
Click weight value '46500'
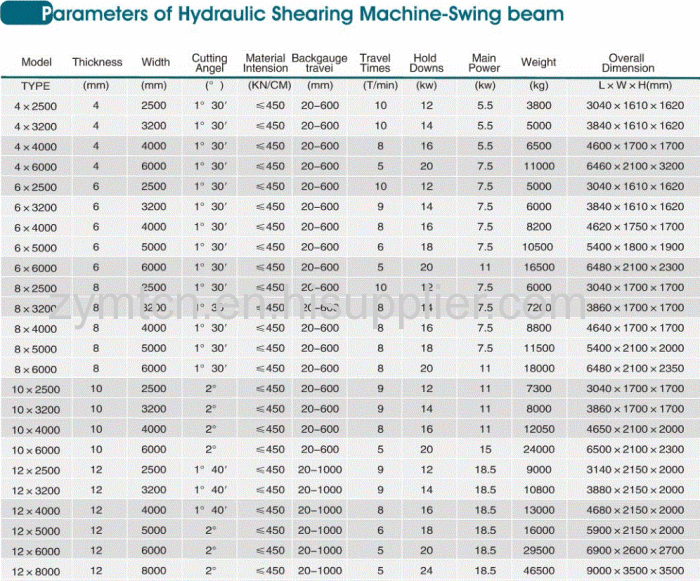(x=539, y=571)
